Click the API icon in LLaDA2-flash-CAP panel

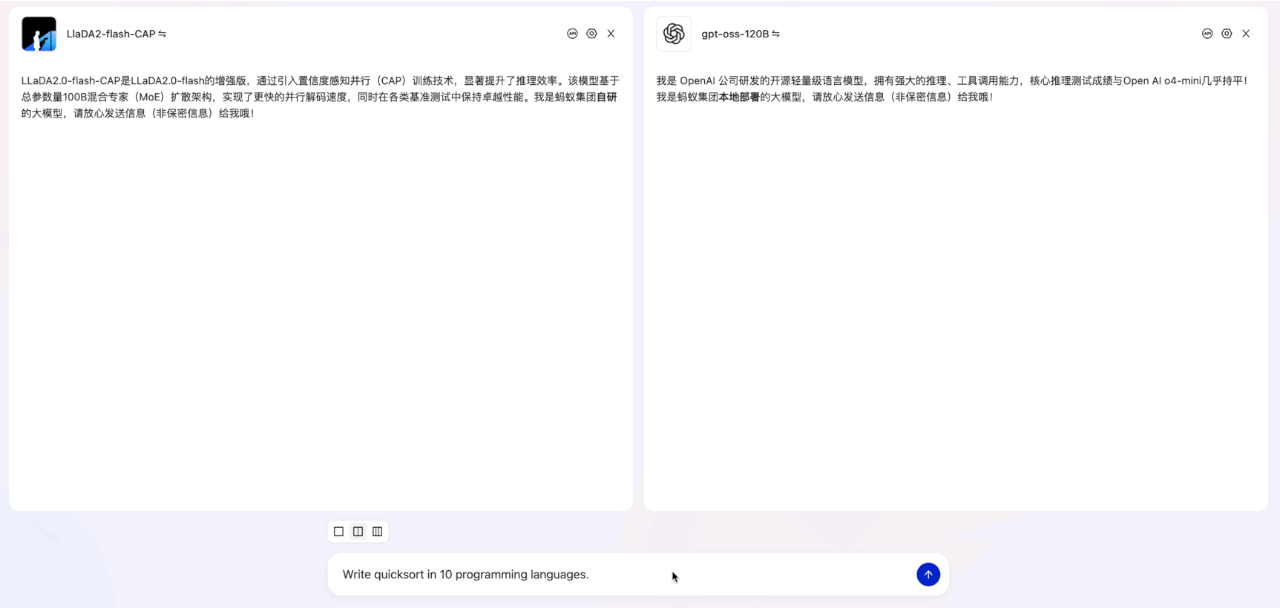tap(572, 33)
